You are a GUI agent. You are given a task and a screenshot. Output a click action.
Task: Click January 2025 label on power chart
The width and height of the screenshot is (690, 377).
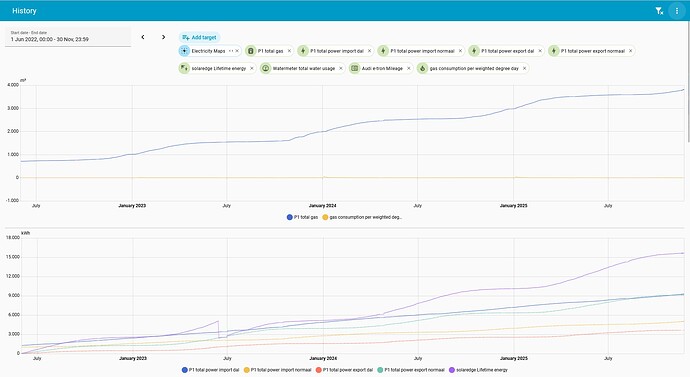(514, 359)
